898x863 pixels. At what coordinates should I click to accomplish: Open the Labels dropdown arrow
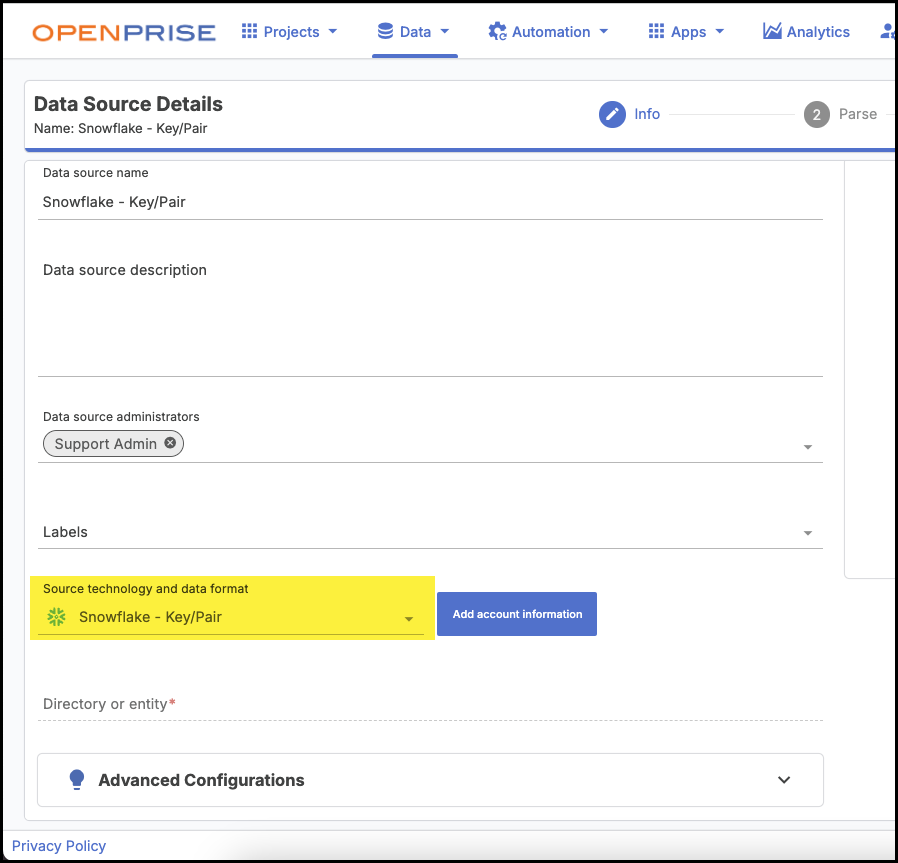pyautogui.click(x=808, y=533)
